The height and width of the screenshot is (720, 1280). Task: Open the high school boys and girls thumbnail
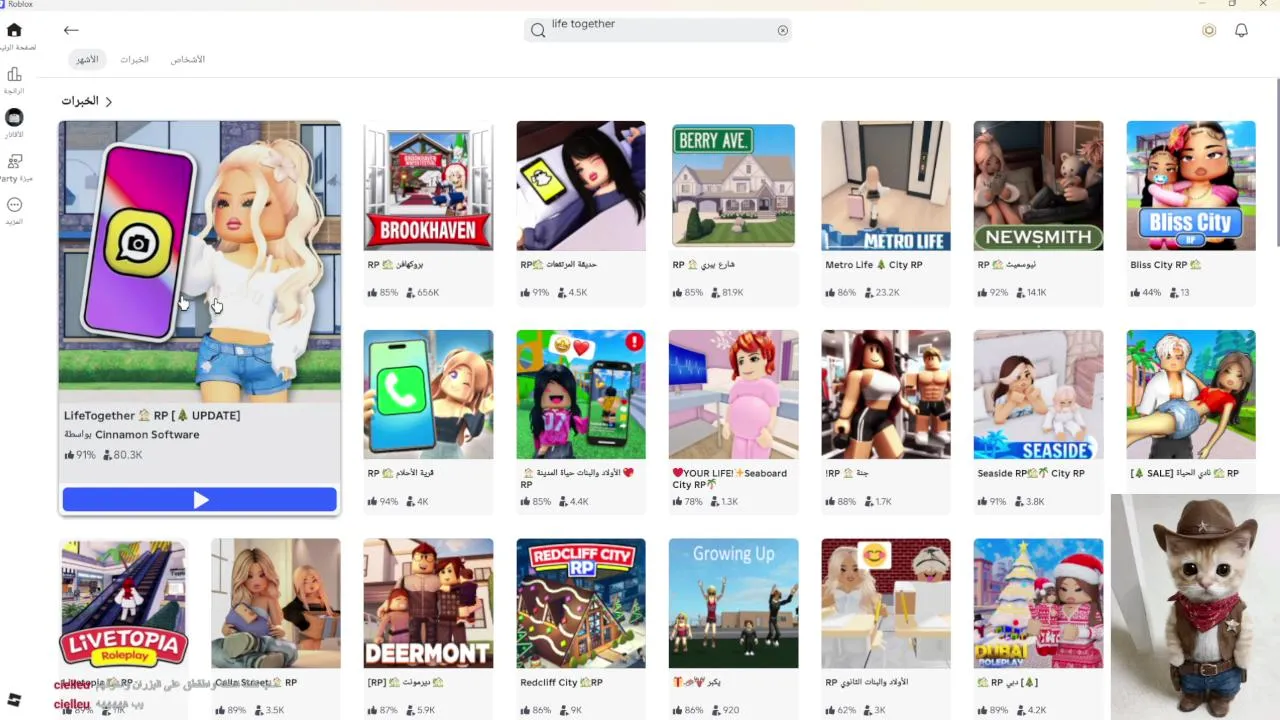point(886,603)
